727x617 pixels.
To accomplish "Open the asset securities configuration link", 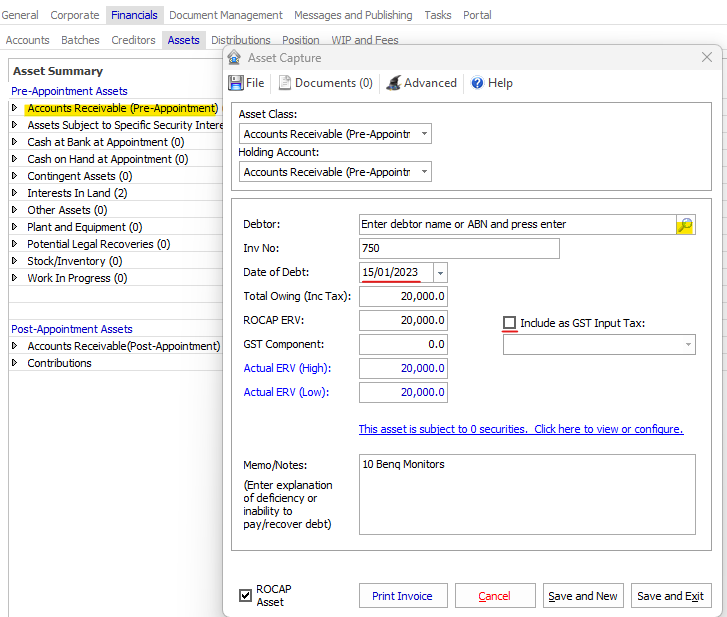I will (x=520, y=429).
